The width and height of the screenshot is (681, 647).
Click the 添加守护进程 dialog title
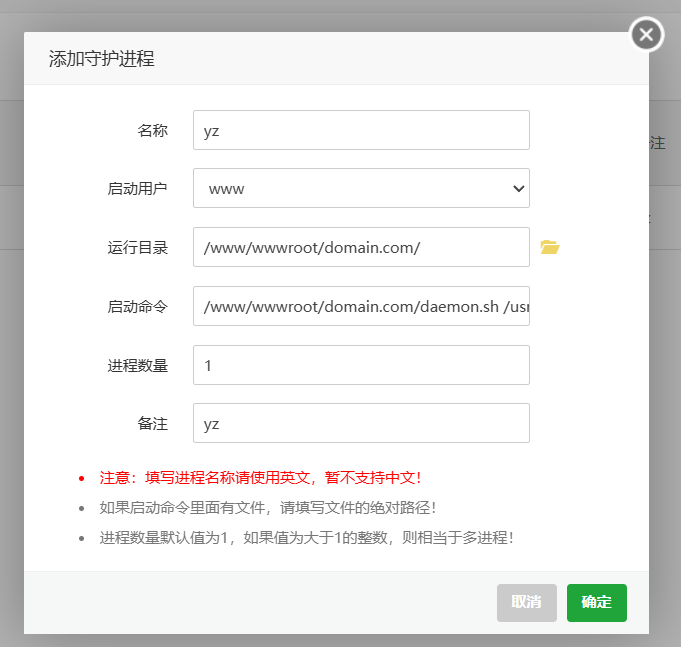(102, 59)
